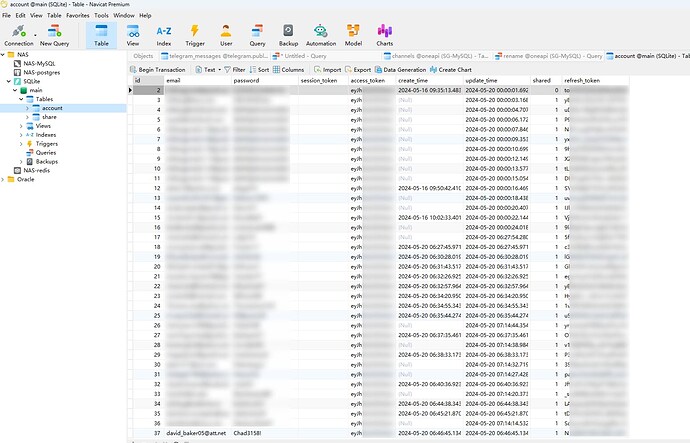The height and width of the screenshot is (443, 690).
Task: Click the shared column header
Action: (546, 81)
